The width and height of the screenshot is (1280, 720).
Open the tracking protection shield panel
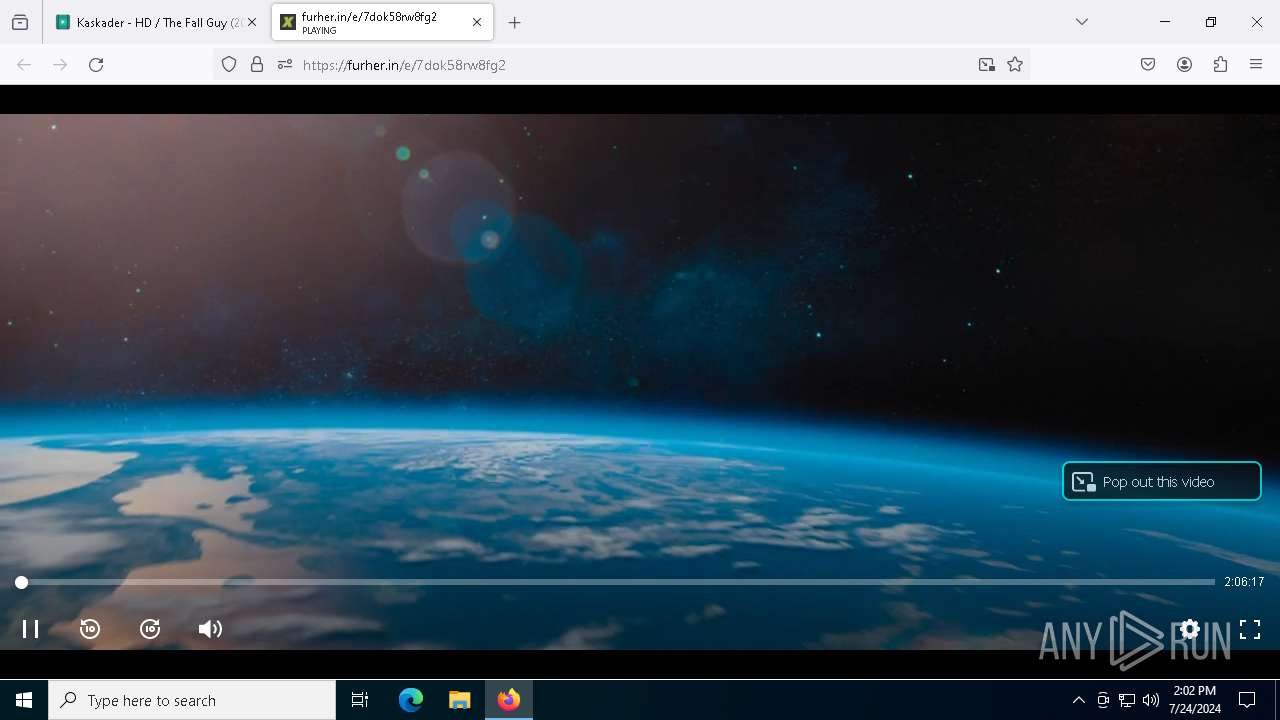(x=229, y=65)
